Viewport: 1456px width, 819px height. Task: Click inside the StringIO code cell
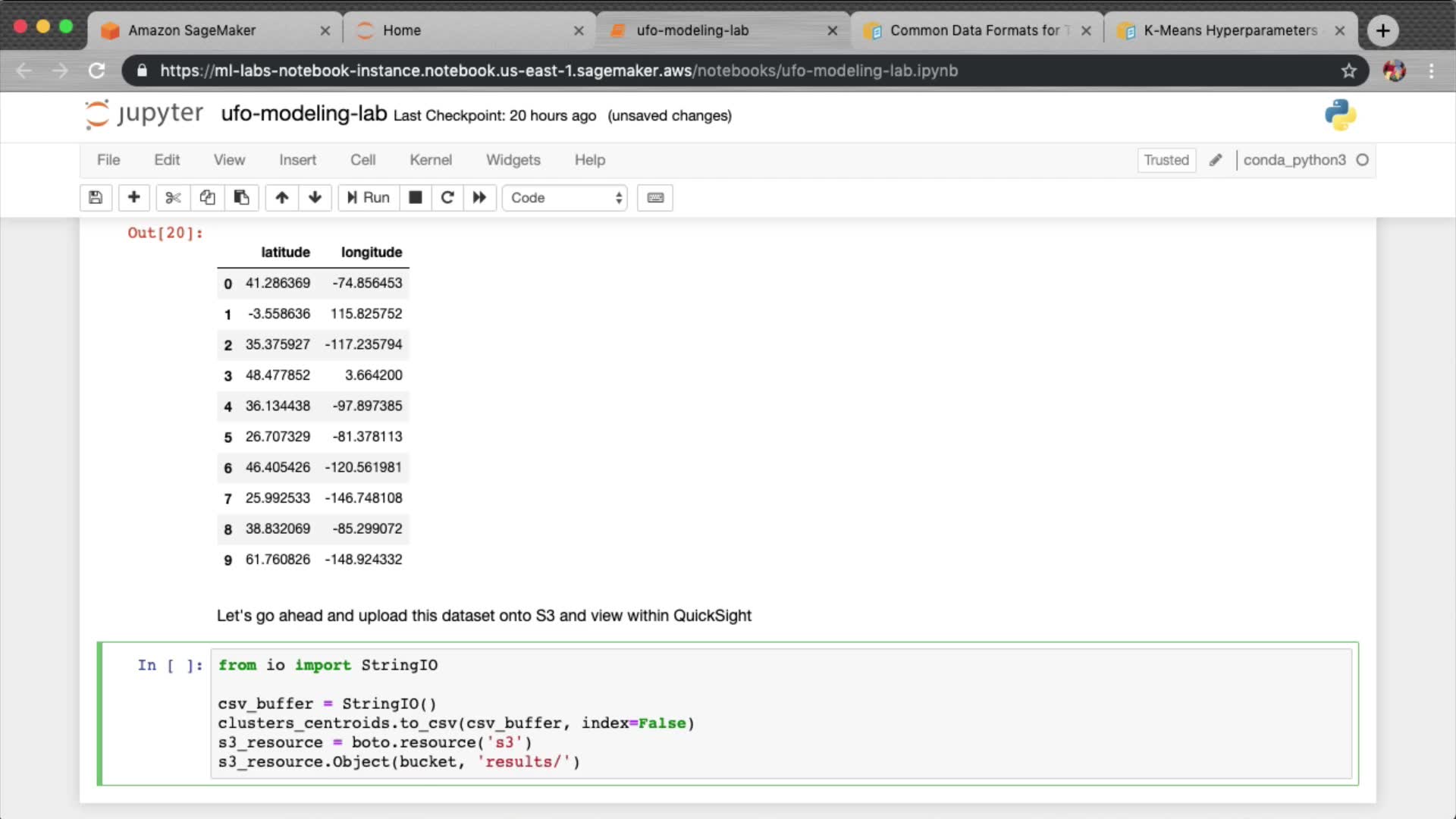[x=780, y=713]
